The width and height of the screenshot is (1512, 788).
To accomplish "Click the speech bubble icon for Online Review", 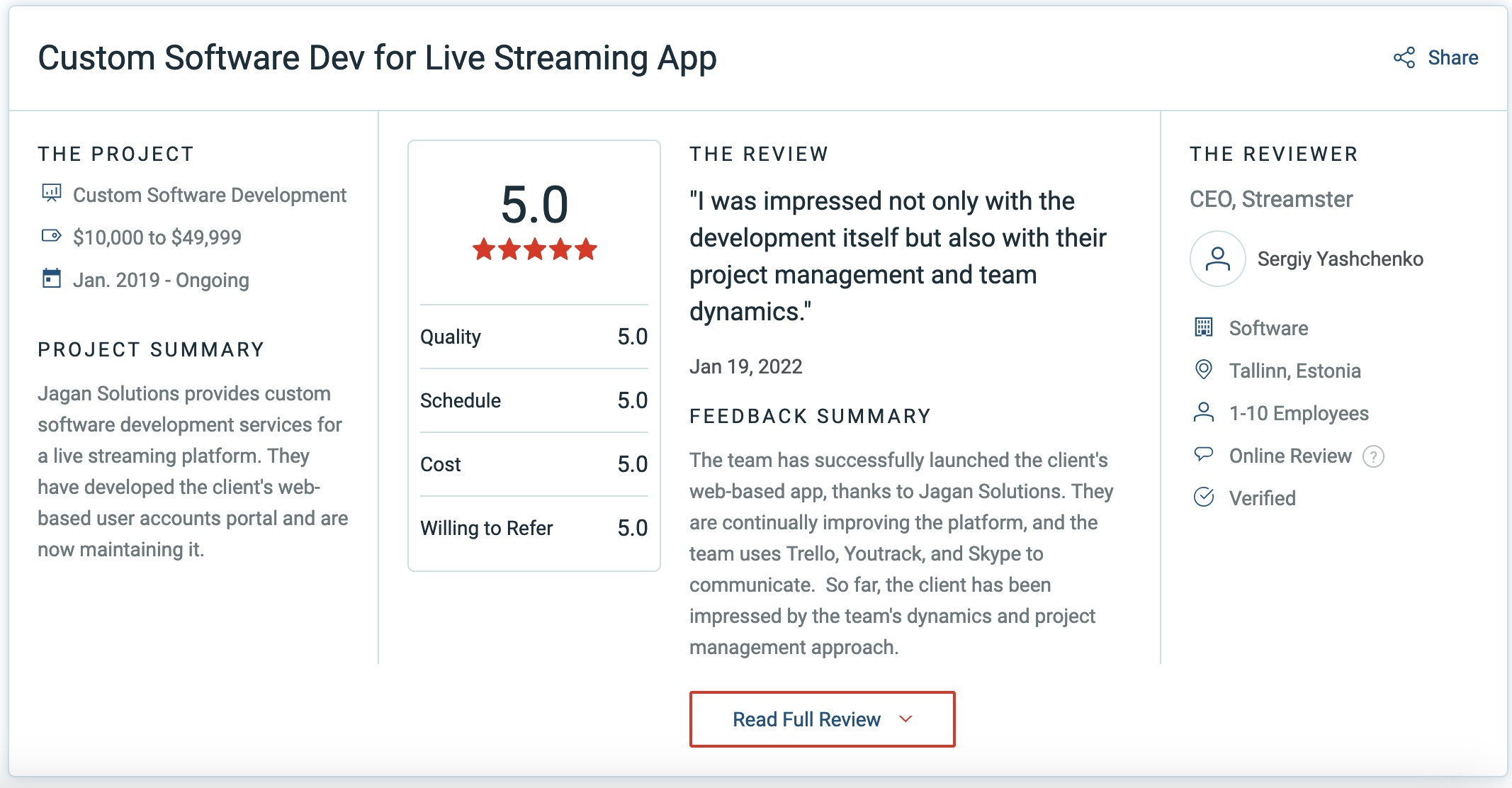I will [x=1203, y=454].
